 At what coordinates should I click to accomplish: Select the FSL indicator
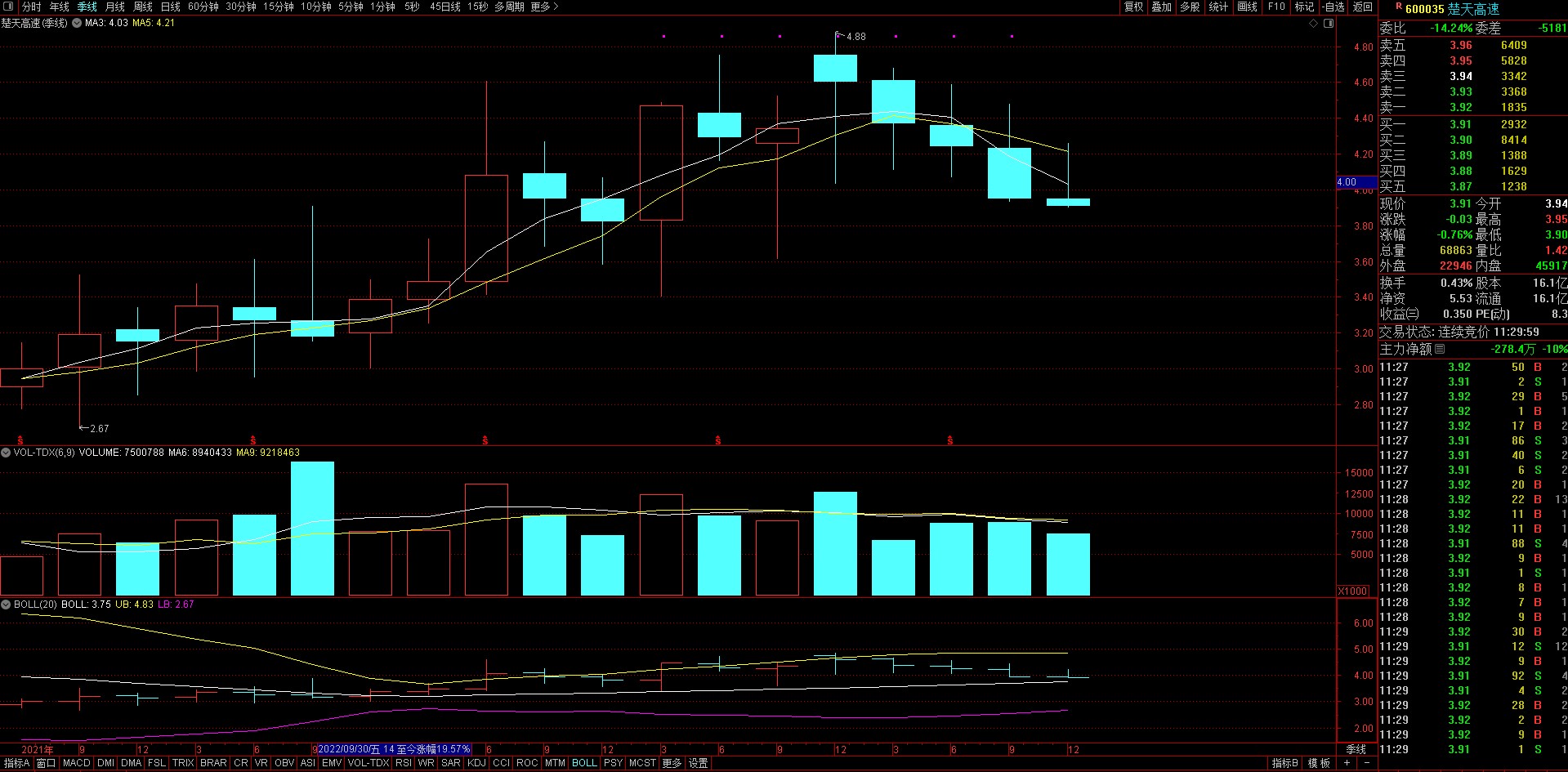click(156, 763)
